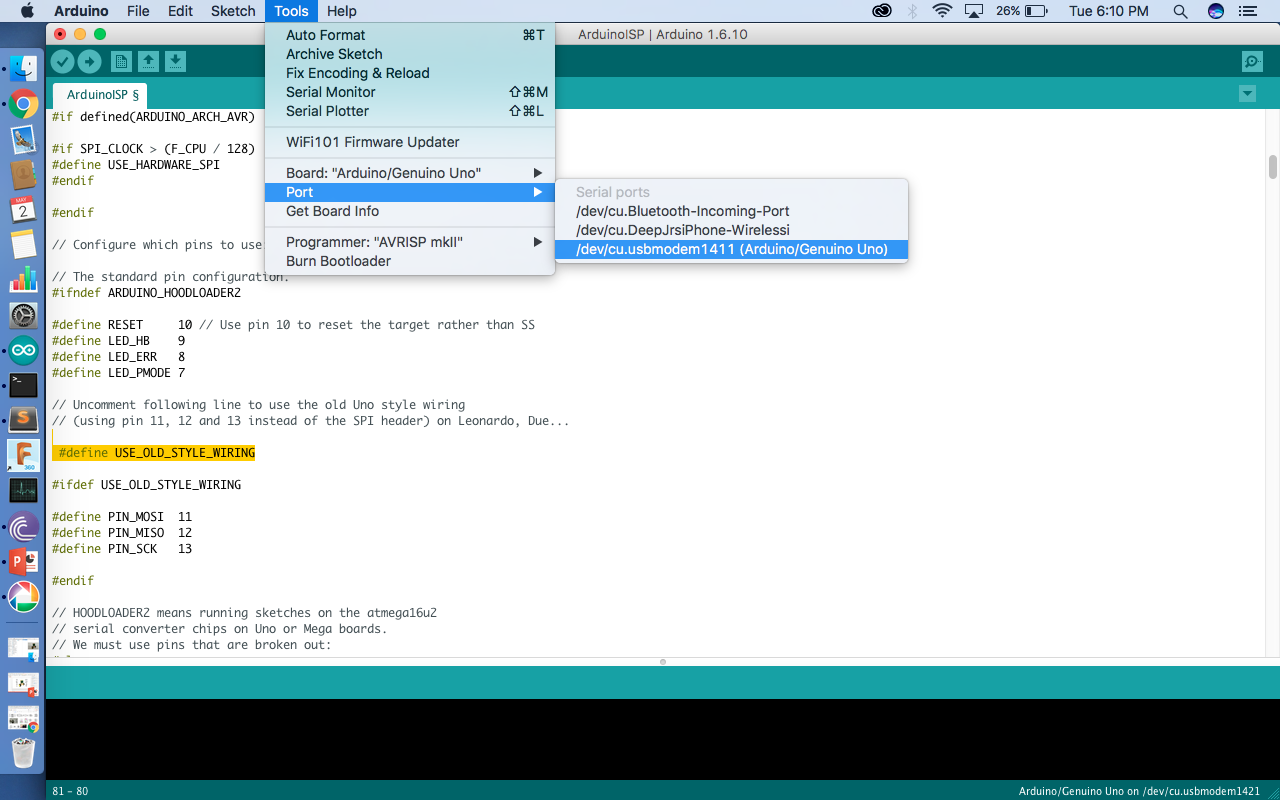Open Sublime Text from the dock
Viewport: 1280px width, 800px height.
24,420
